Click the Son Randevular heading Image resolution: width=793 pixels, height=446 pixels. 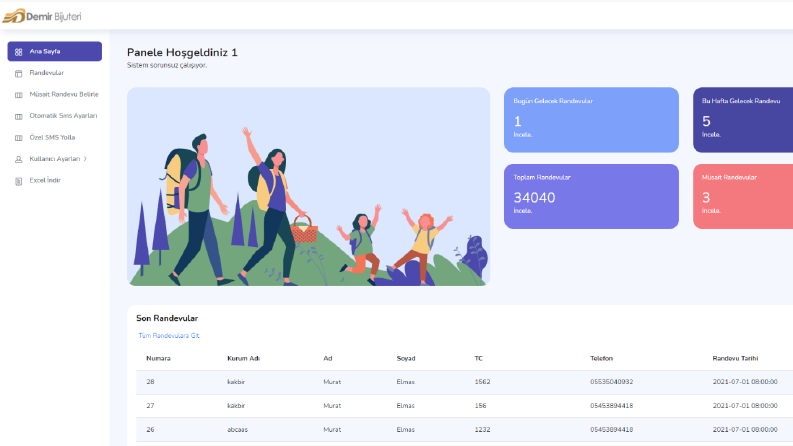[167, 319]
